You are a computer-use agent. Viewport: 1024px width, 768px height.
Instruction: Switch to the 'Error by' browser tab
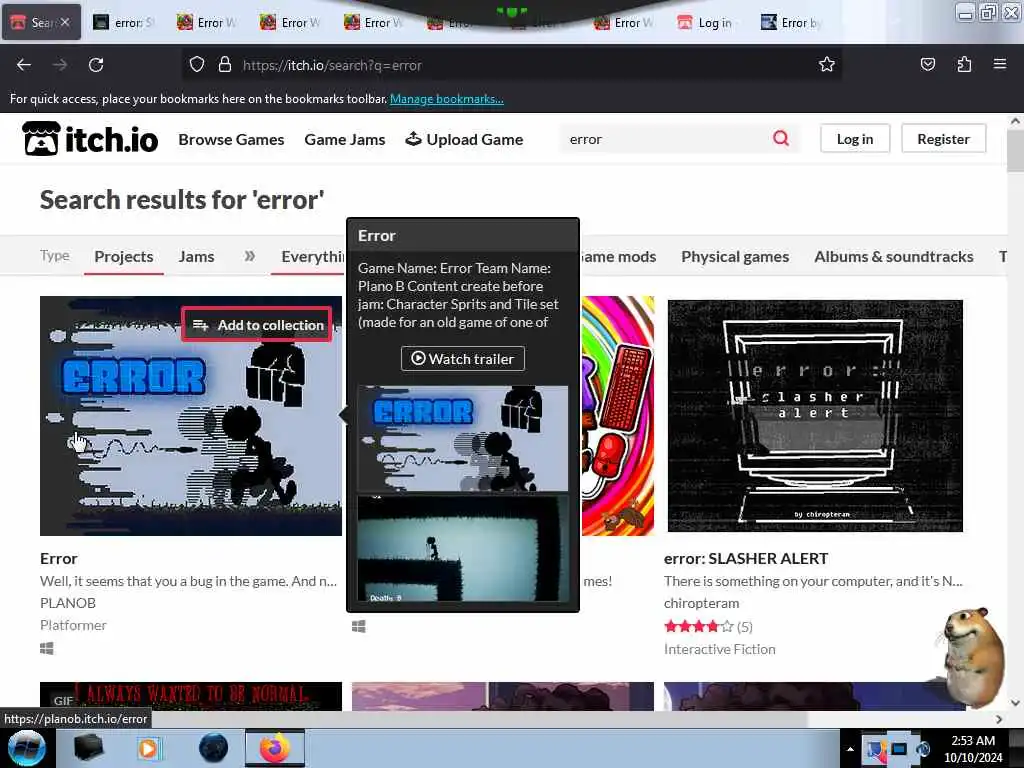pyautogui.click(x=790, y=23)
